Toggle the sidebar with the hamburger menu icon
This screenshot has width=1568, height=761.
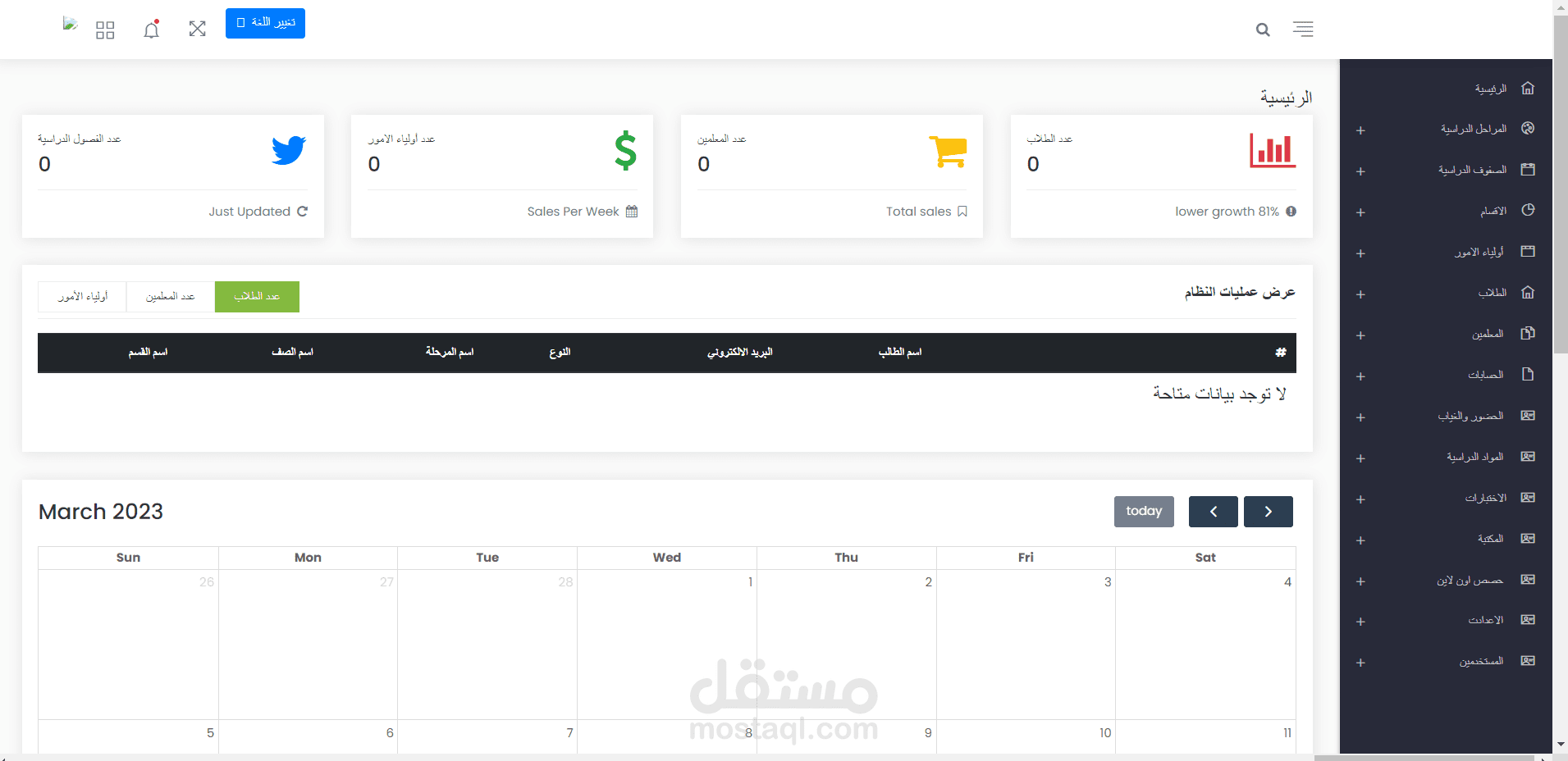[1303, 29]
